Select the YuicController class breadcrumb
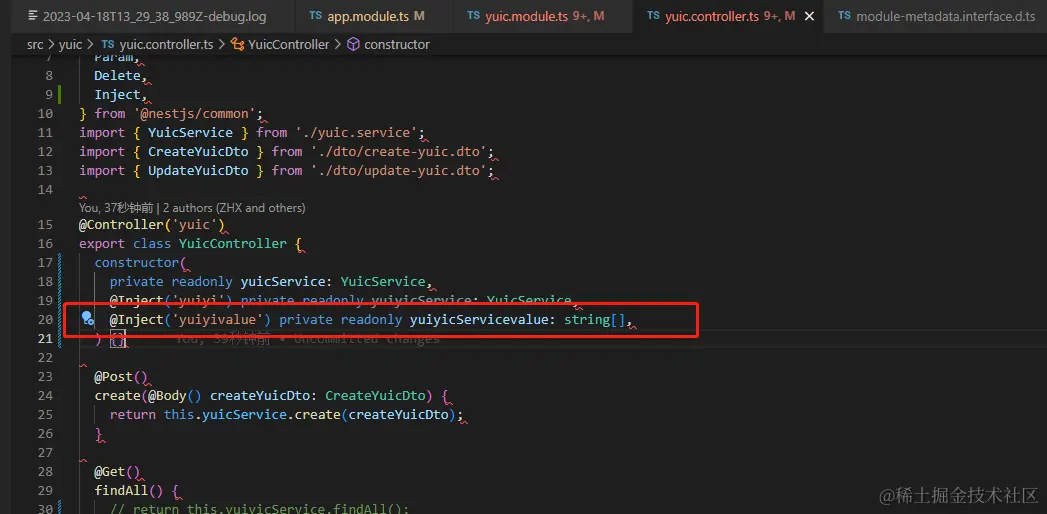The width and height of the screenshot is (1047, 514). pyautogui.click(x=288, y=45)
